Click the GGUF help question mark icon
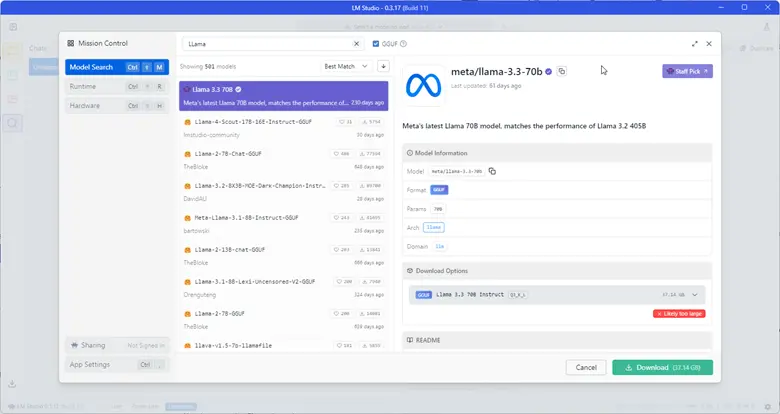The width and height of the screenshot is (780, 414). (403, 44)
